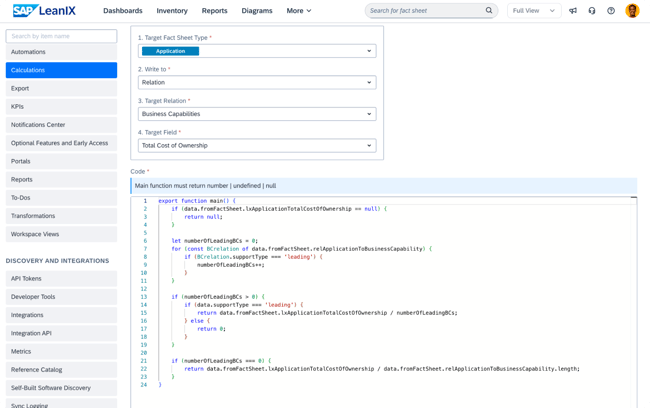Select KPIs in the sidebar
Screen dimensions: 650x408
click(x=61, y=107)
